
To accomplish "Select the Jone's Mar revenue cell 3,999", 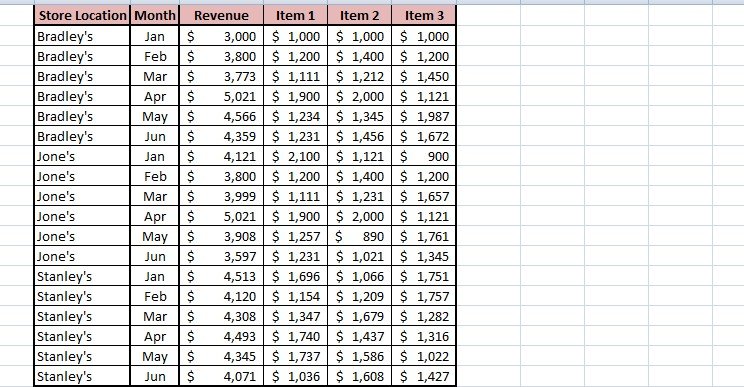I will tap(221, 196).
